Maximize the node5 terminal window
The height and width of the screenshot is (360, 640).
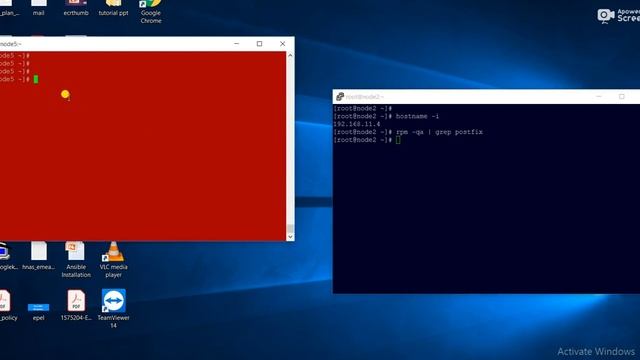pyautogui.click(x=259, y=44)
